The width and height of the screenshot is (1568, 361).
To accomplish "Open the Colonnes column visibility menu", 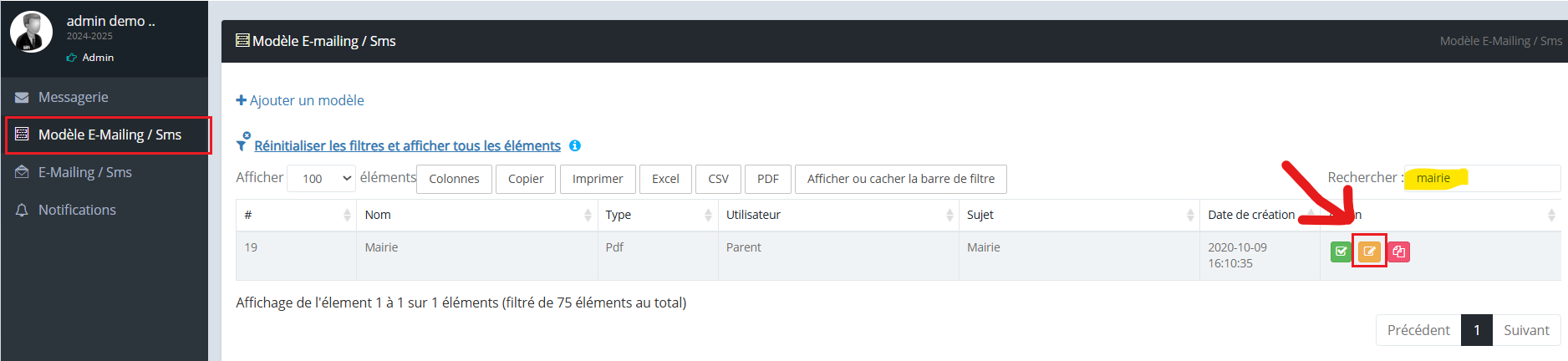I will click(x=454, y=179).
